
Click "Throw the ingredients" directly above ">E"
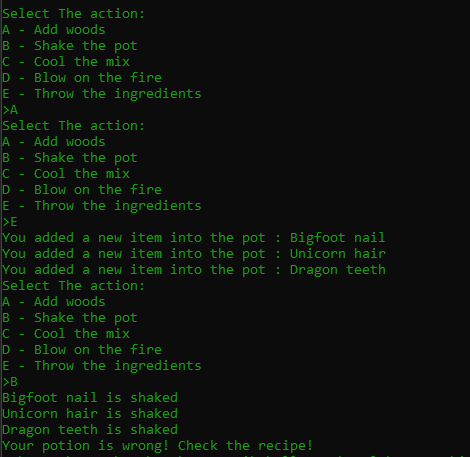tap(118, 206)
